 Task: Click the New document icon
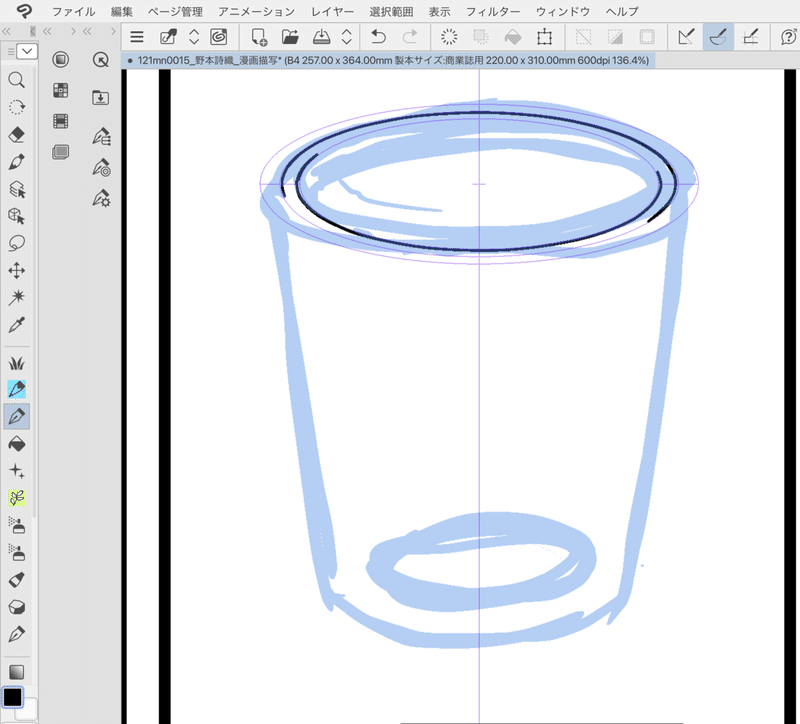click(259, 37)
